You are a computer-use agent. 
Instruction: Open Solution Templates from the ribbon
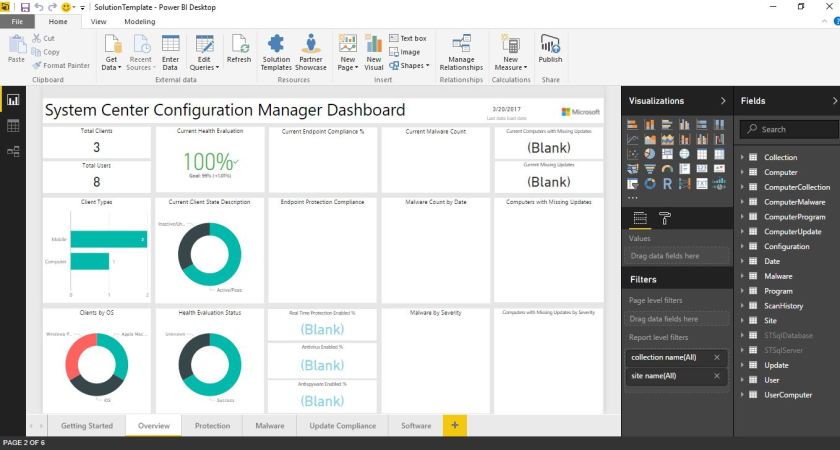point(276,52)
